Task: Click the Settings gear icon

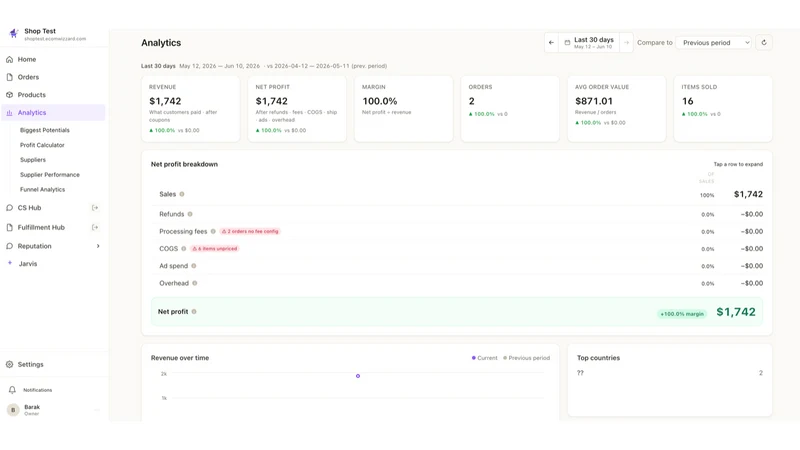Action: [9, 364]
